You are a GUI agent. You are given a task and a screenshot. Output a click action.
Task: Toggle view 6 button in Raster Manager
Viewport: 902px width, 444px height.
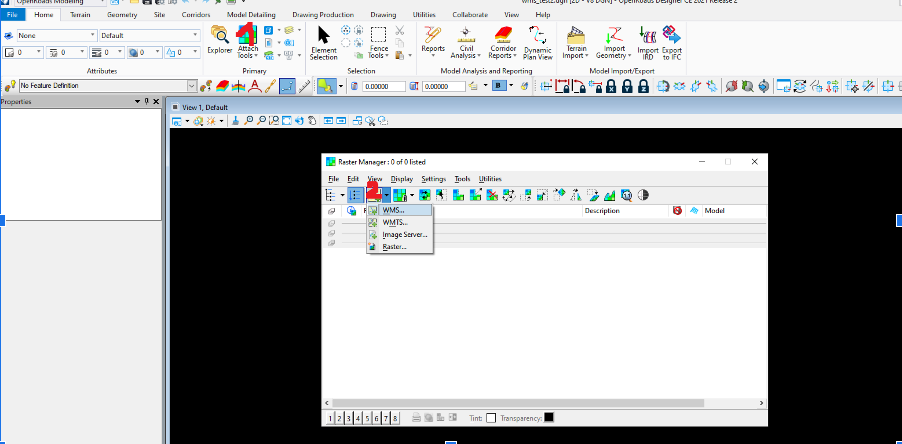click(376, 418)
